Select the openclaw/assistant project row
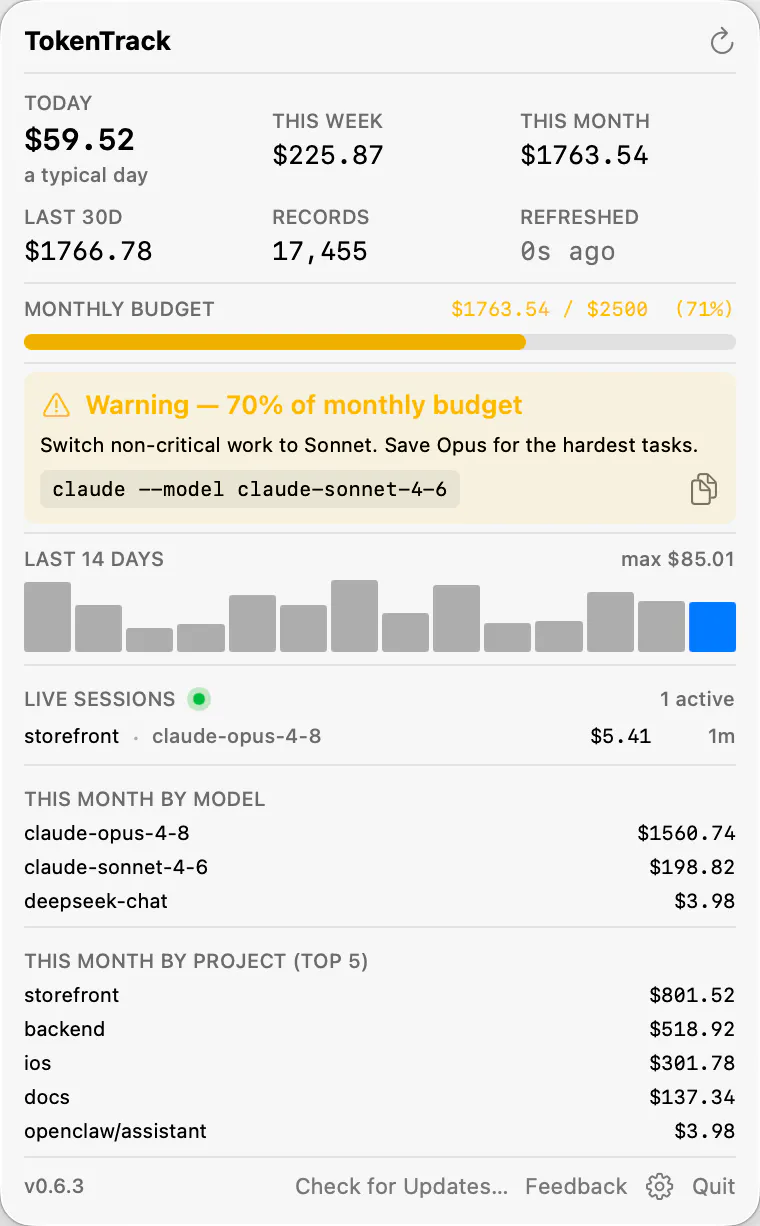 (380, 1131)
